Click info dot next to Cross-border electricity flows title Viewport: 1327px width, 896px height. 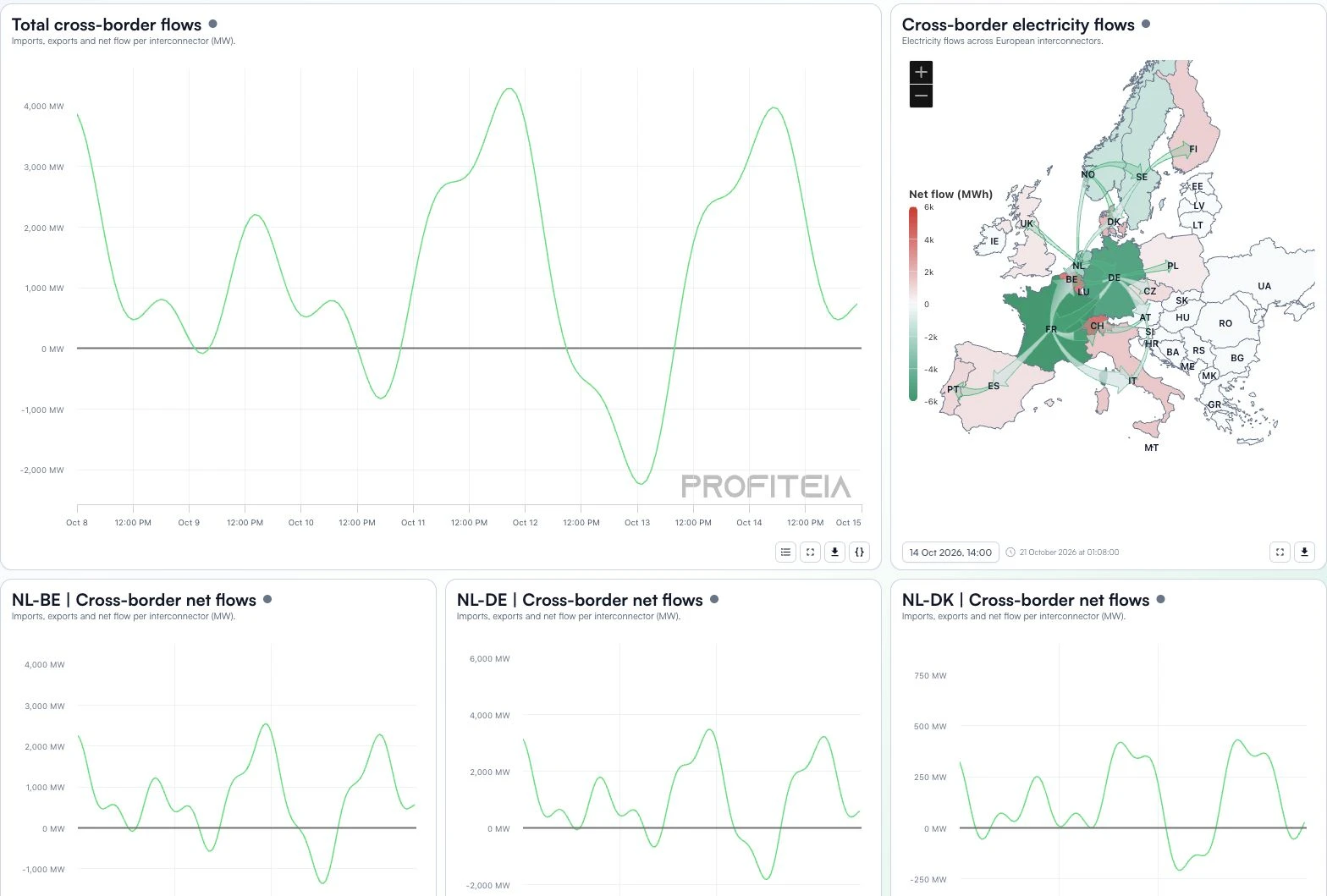(1146, 24)
